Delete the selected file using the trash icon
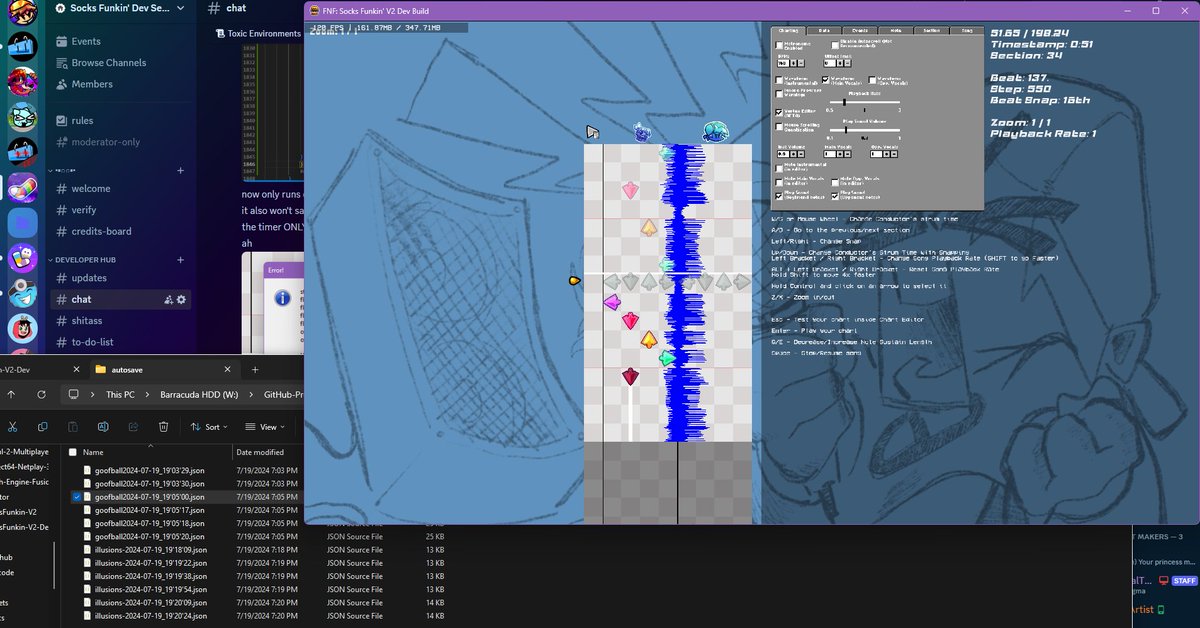Screen dimensions: 1200x628 click(163, 427)
